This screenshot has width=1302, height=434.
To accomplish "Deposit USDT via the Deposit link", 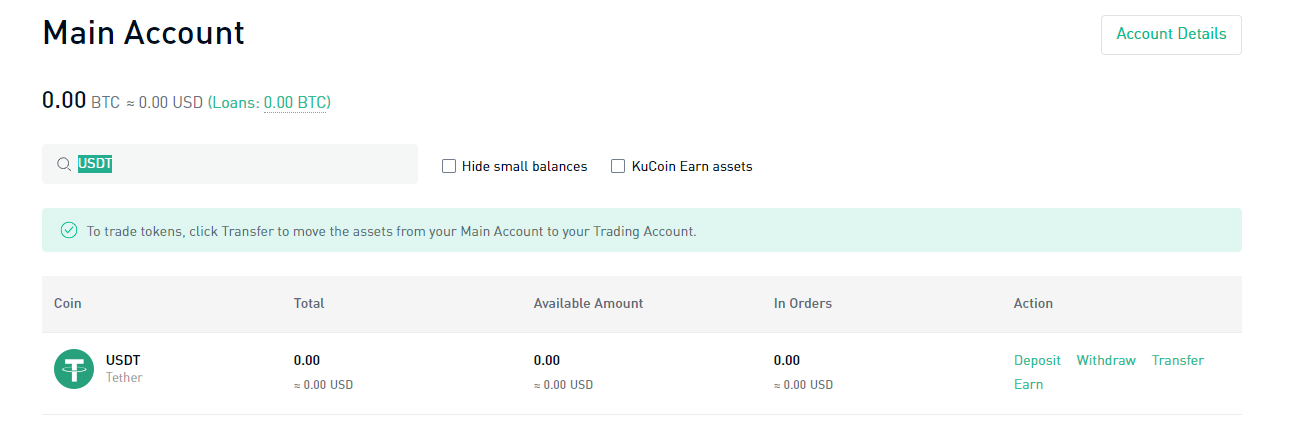I will 1037,360.
